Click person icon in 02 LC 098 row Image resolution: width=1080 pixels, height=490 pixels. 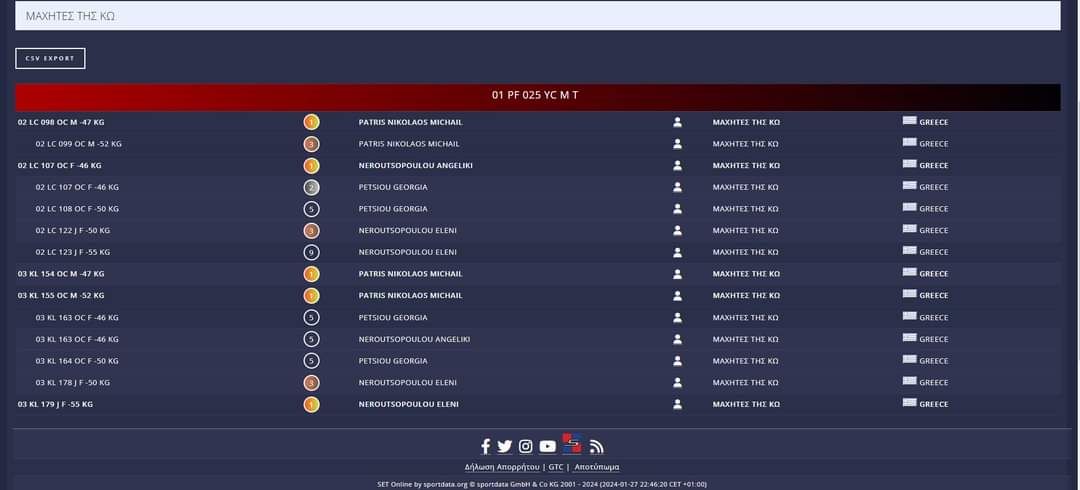coord(677,122)
